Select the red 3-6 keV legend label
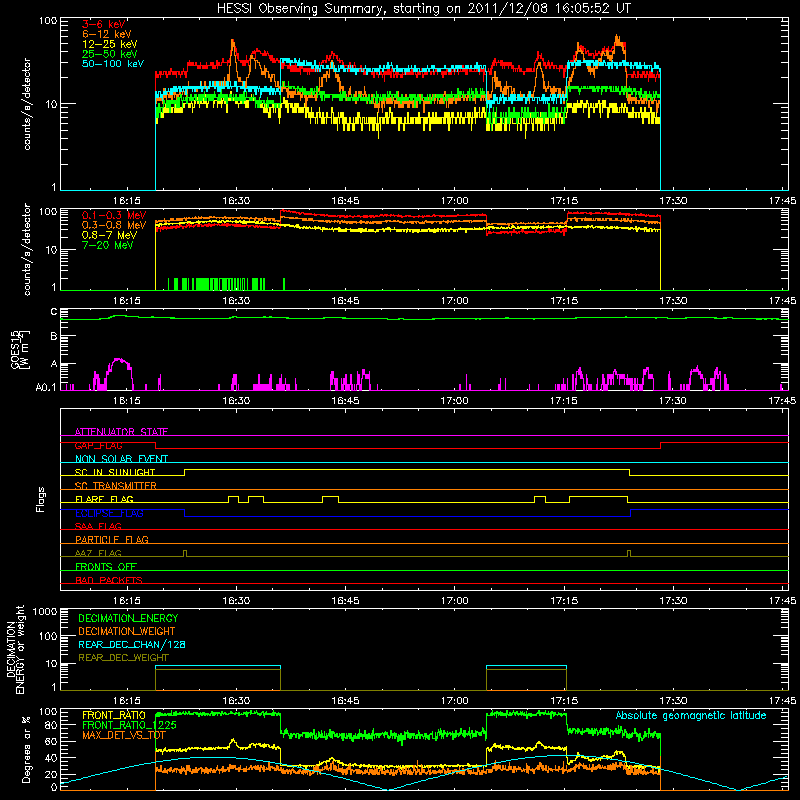Image resolution: width=800 pixels, height=800 pixels. click(104, 24)
